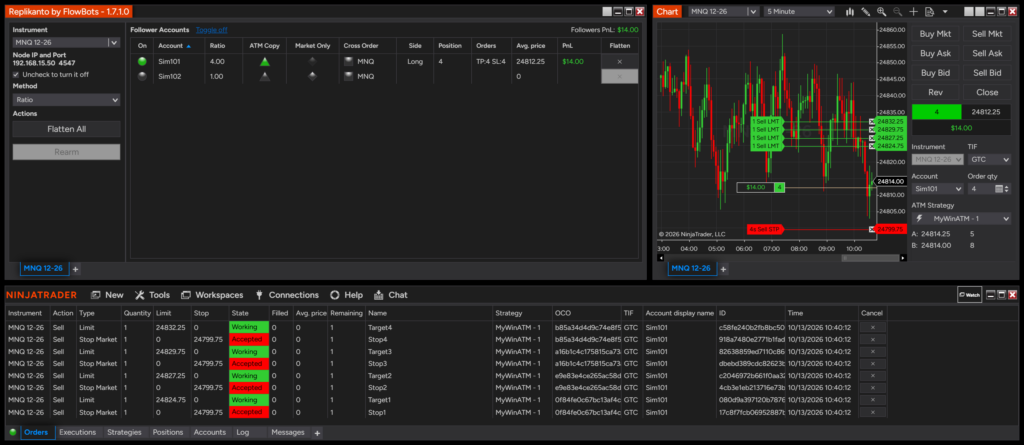The image size is (1024, 445).
Task: Click the Flatten All button
Action: point(66,129)
